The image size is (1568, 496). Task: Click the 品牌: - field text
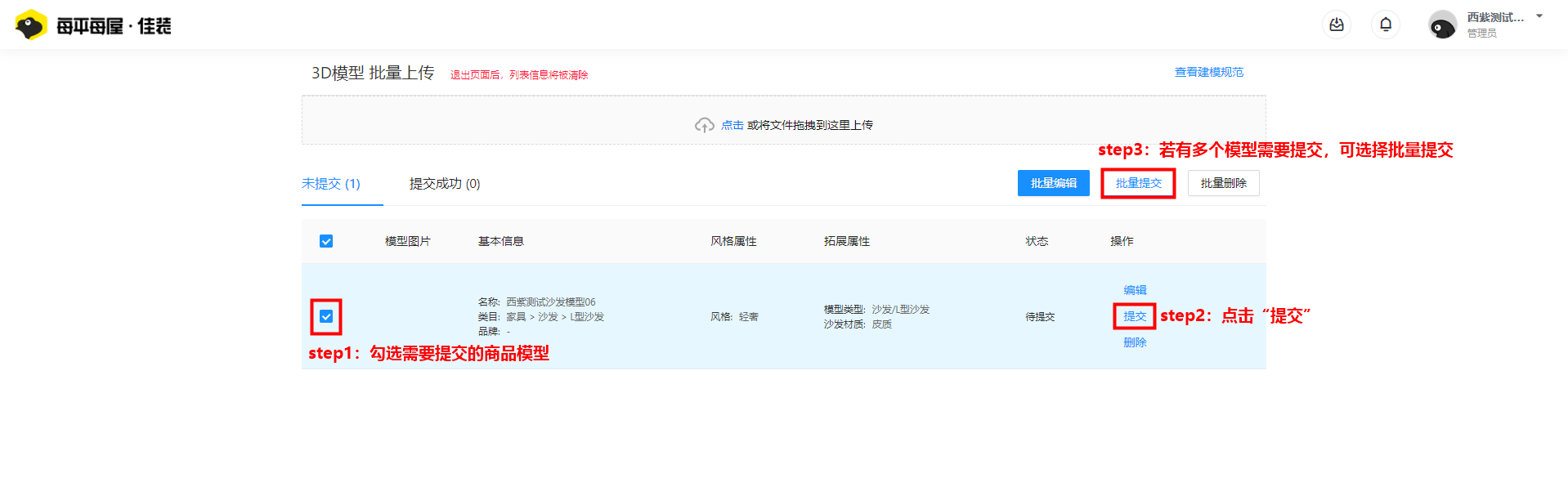[494, 332]
